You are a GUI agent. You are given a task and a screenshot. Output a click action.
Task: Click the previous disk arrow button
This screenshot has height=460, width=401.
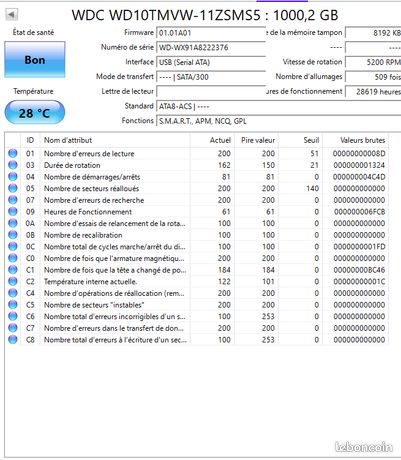pyautogui.click(x=12, y=14)
